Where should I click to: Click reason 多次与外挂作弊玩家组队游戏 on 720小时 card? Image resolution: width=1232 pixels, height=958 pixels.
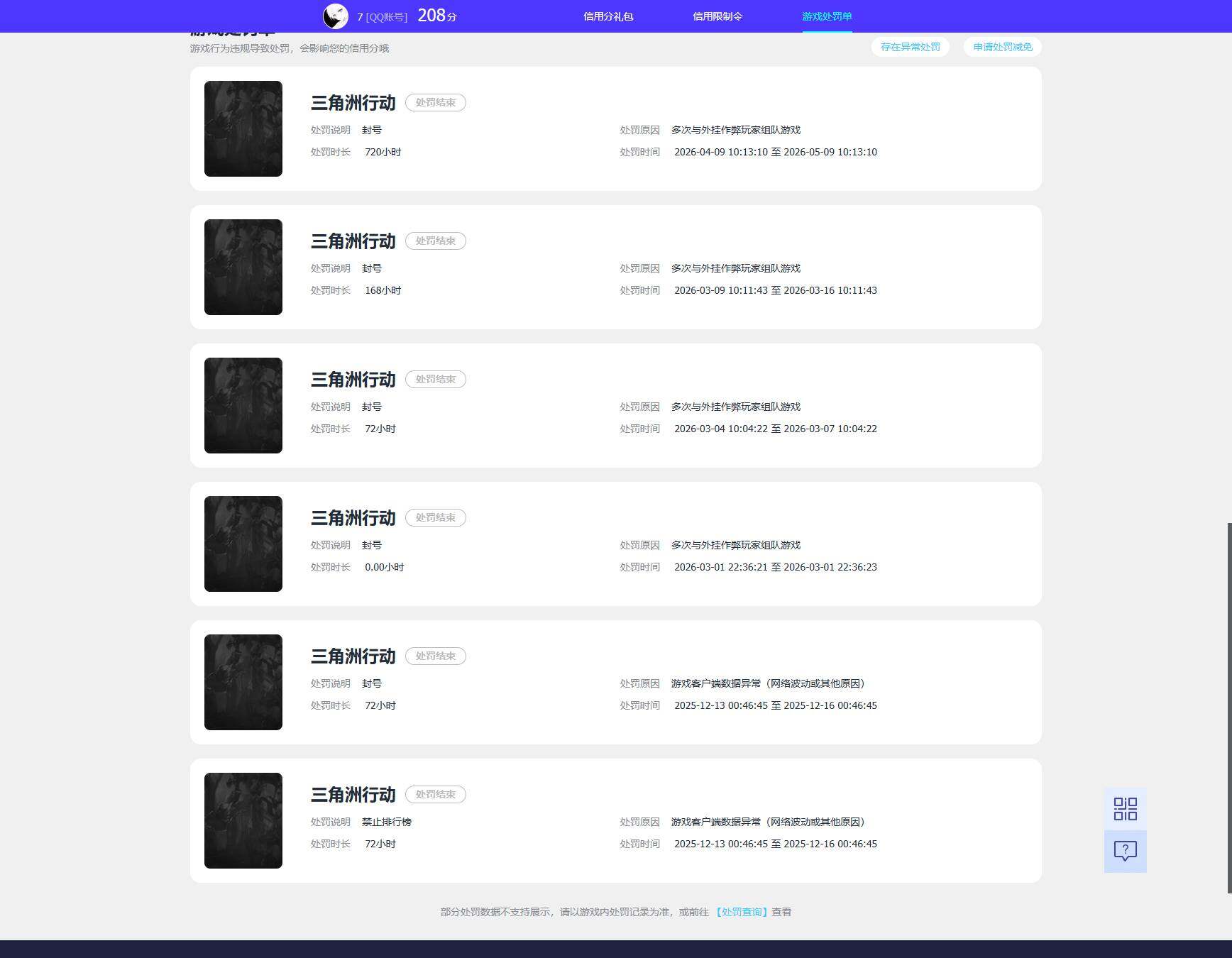(736, 130)
